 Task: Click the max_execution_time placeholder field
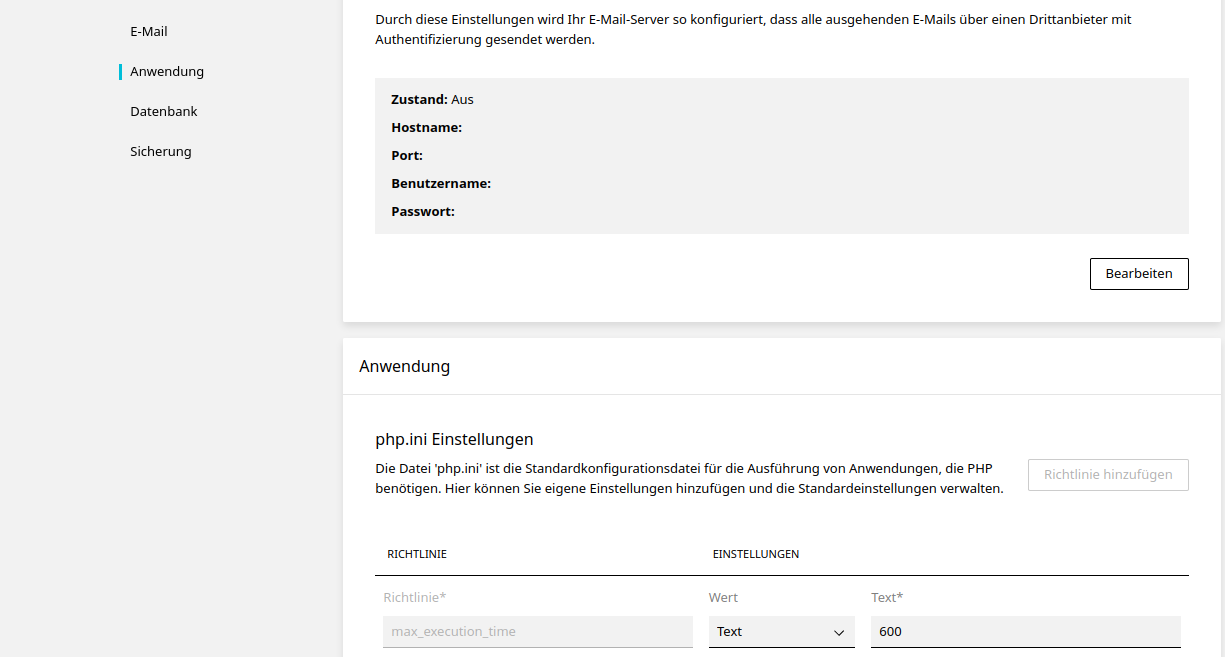[x=537, y=631]
